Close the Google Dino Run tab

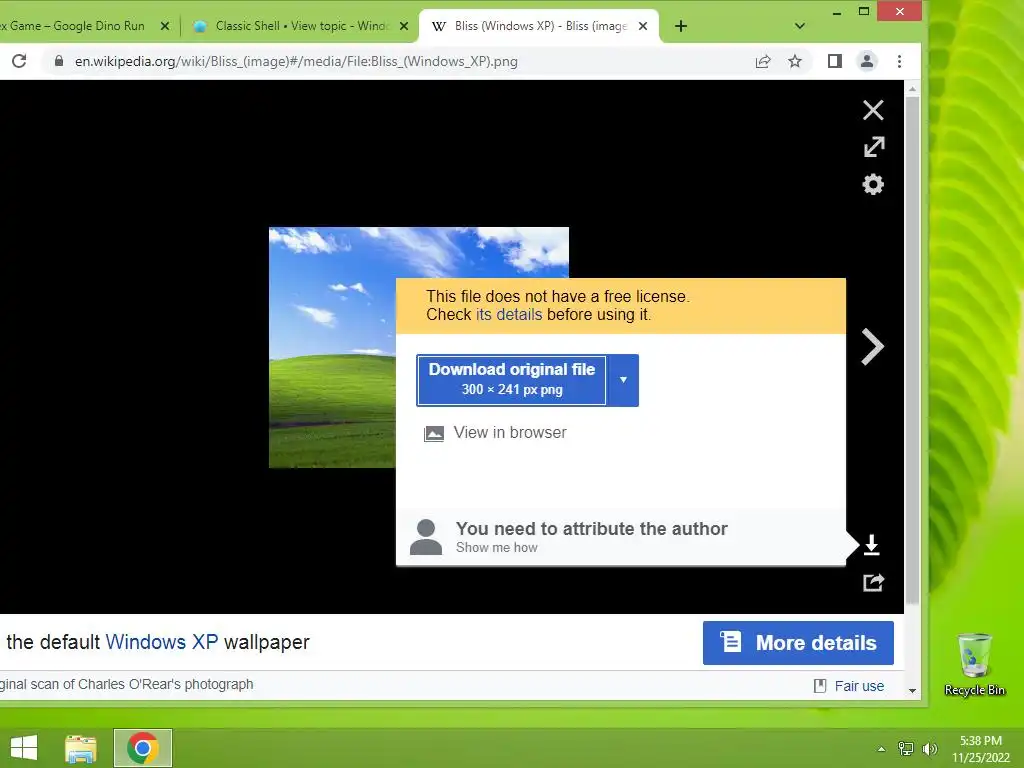(x=165, y=26)
